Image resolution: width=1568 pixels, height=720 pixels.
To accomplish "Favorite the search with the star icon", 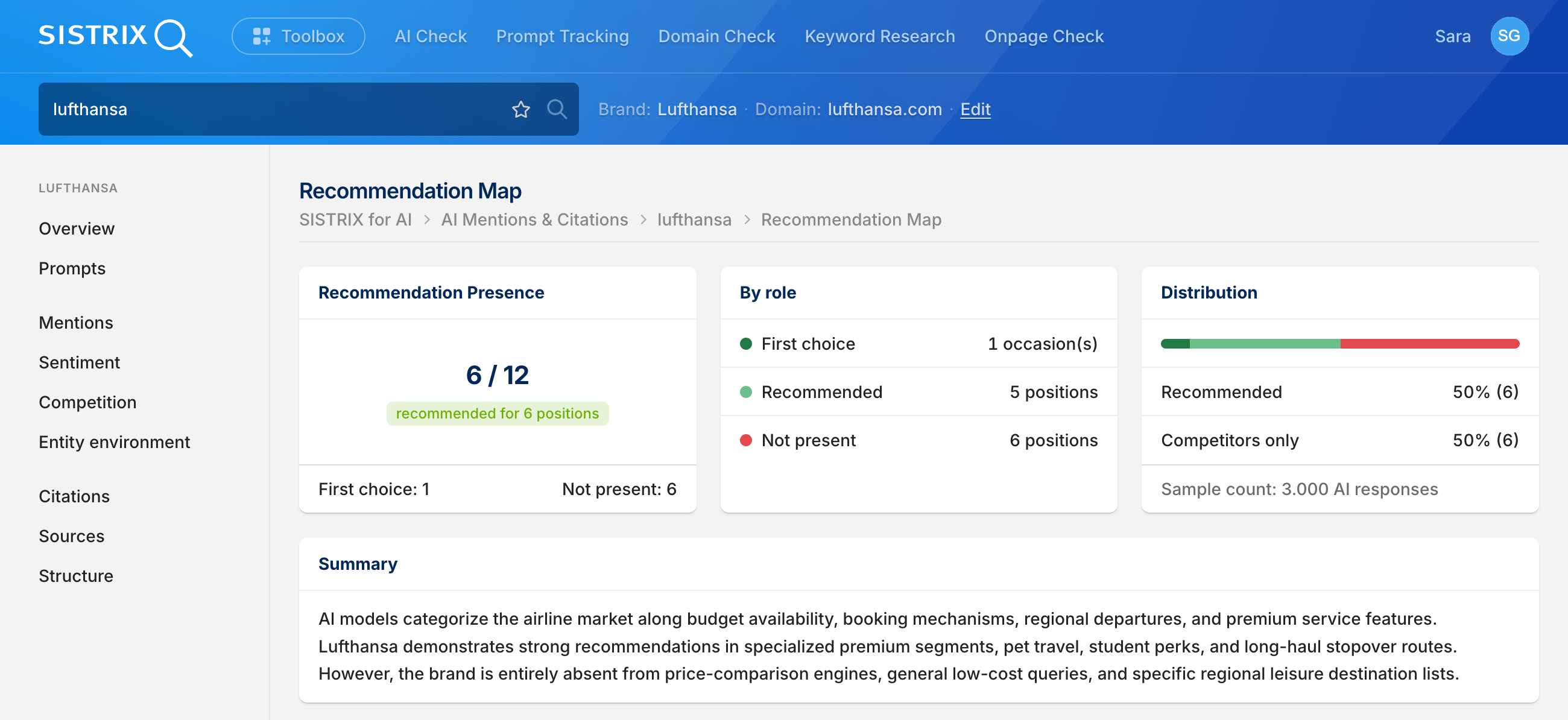I will [521, 110].
